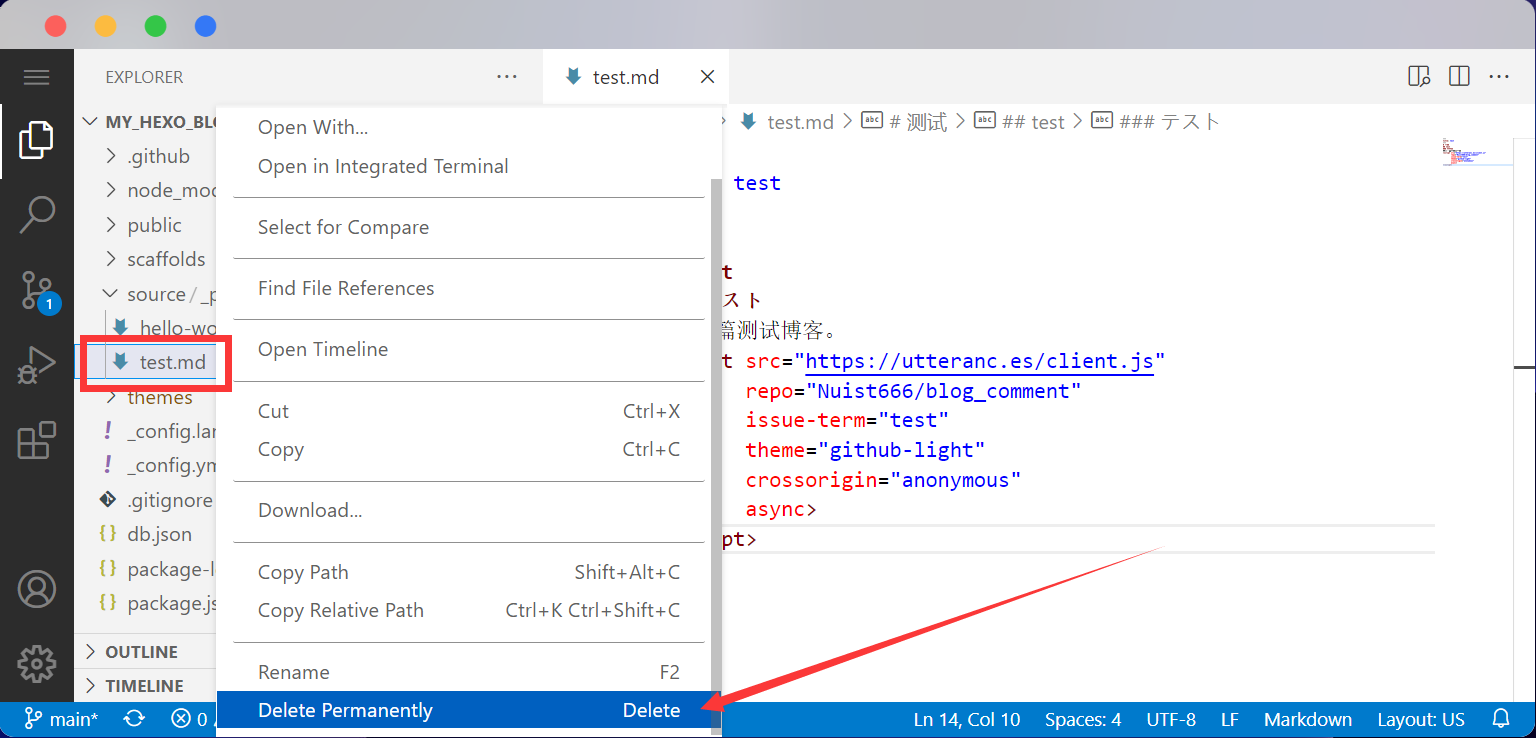The width and height of the screenshot is (1536, 738).
Task: Open the Run and Debug view
Action: pyautogui.click(x=36, y=366)
